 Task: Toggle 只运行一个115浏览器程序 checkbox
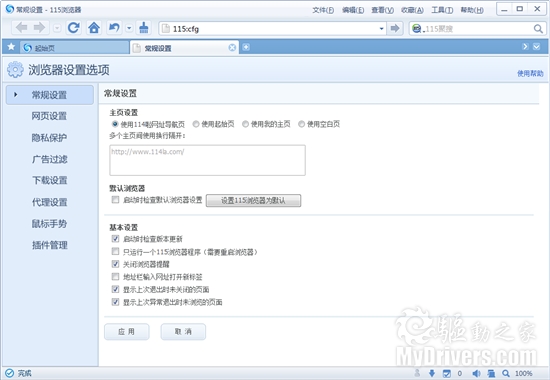[115, 251]
